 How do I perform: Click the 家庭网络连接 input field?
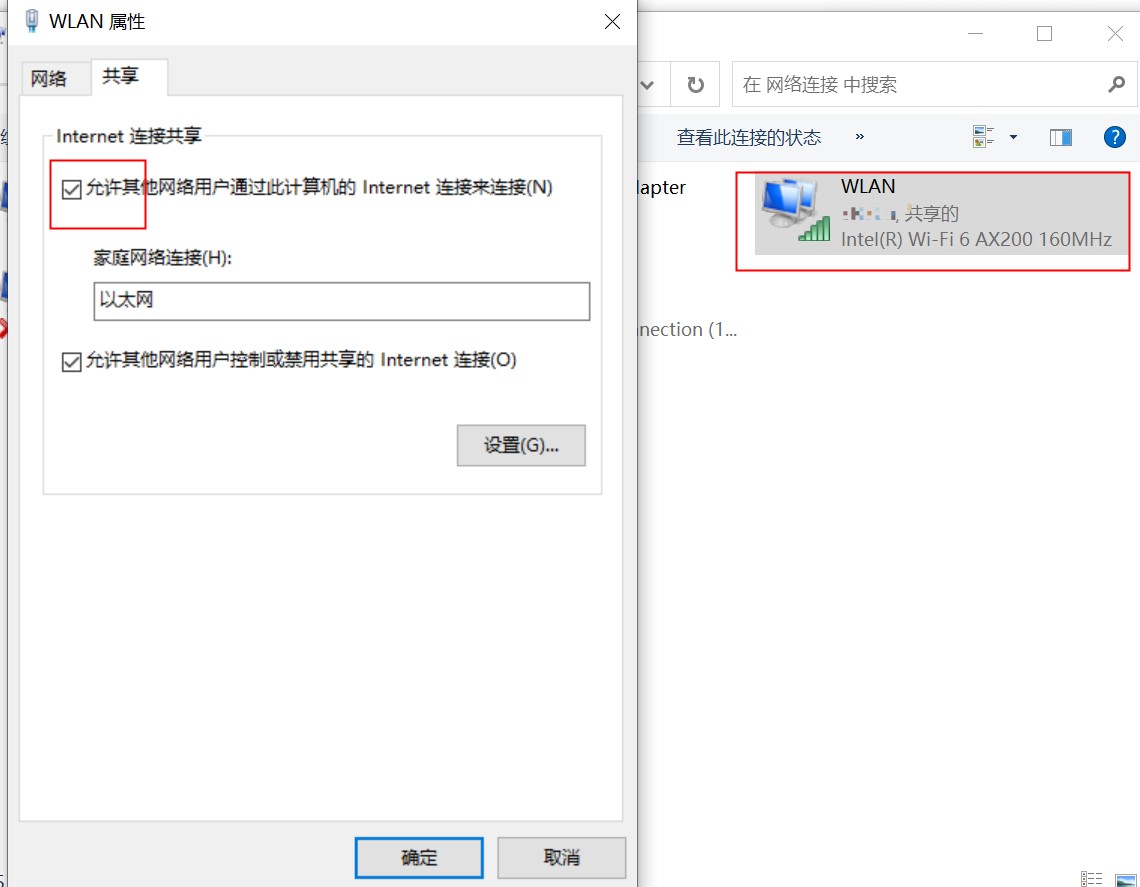pyautogui.click(x=342, y=301)
